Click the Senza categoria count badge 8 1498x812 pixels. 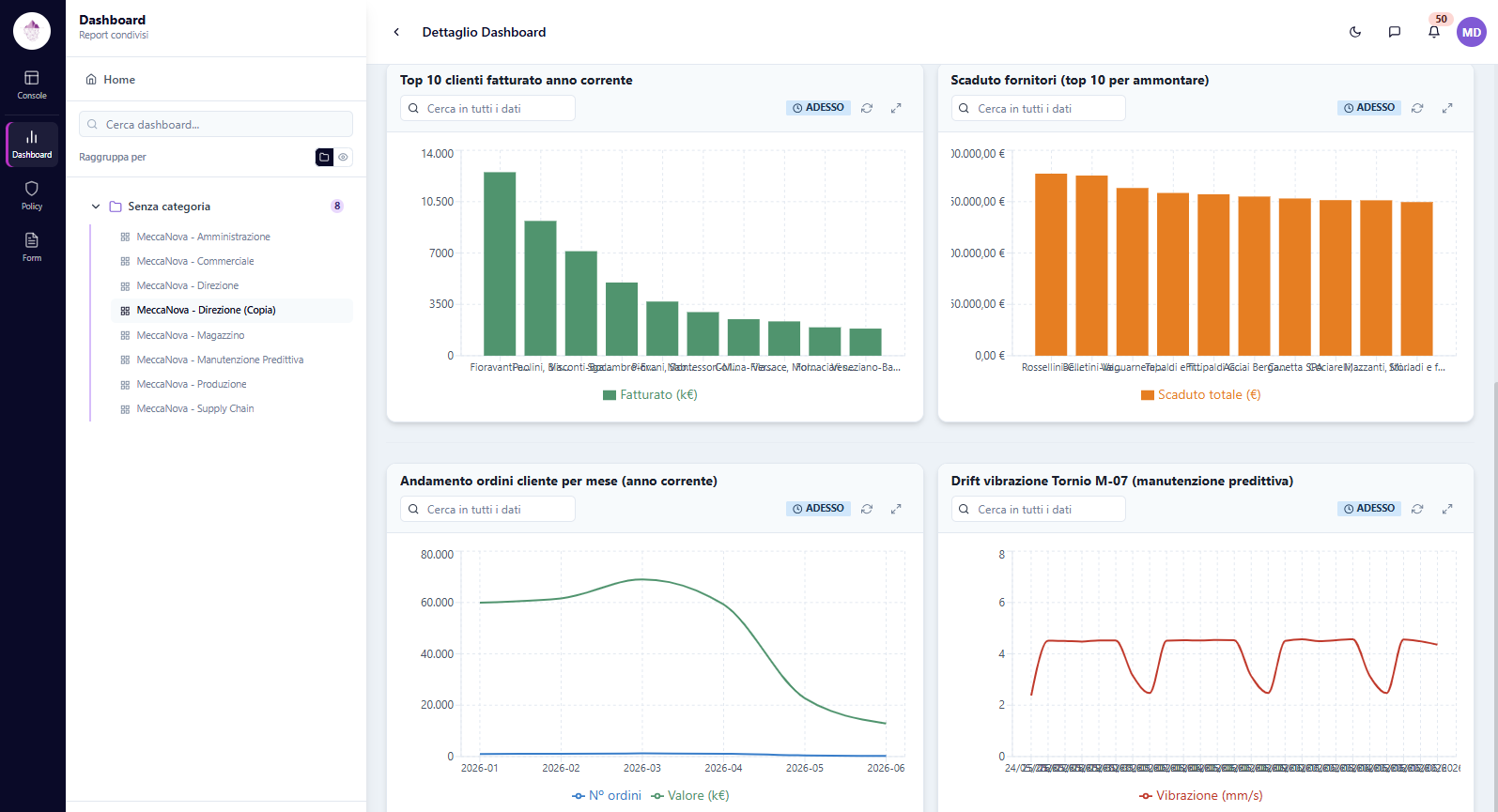point(337,207)
